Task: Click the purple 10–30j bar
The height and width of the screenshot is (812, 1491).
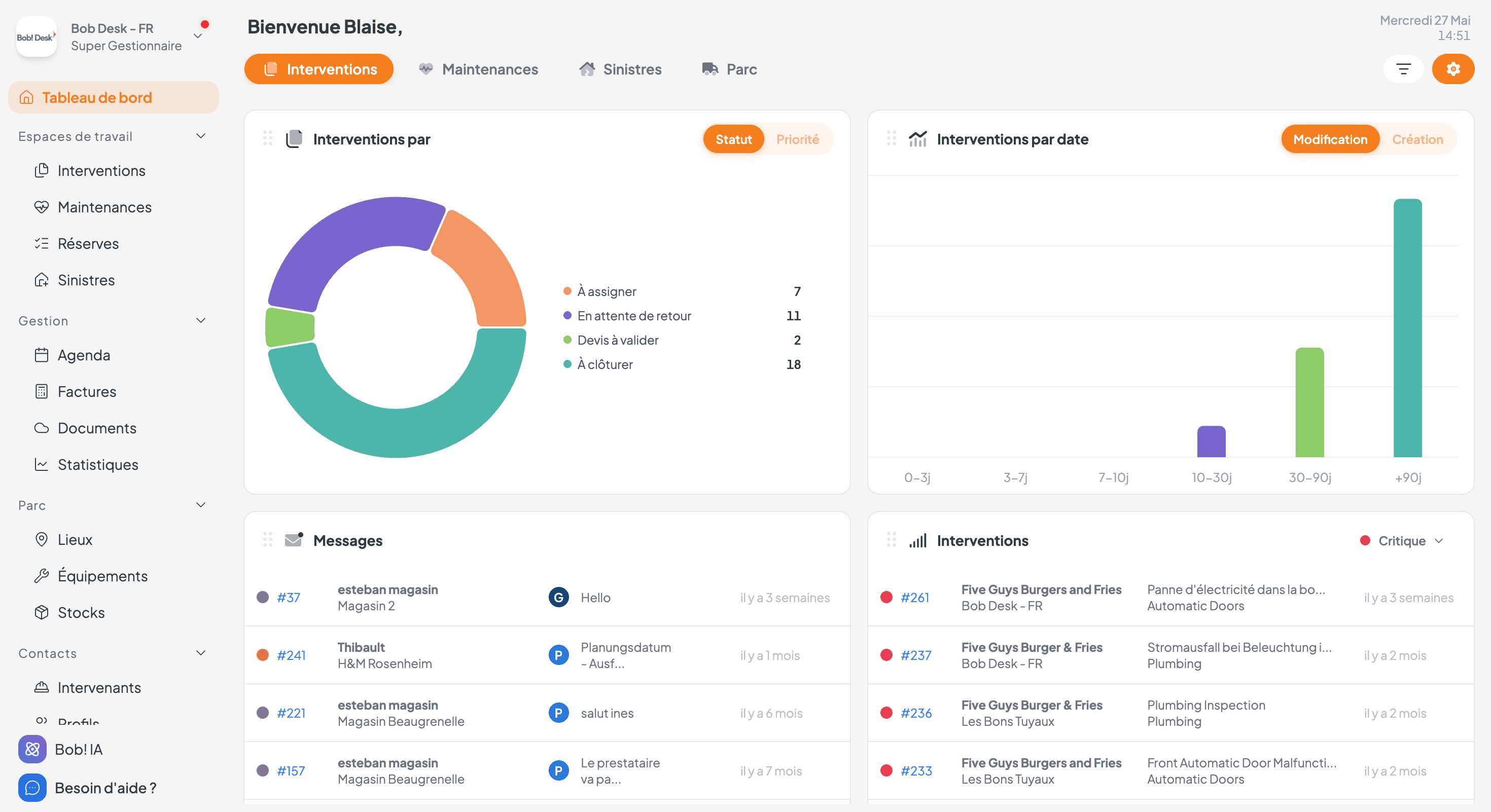Action: pos(1211,441)
